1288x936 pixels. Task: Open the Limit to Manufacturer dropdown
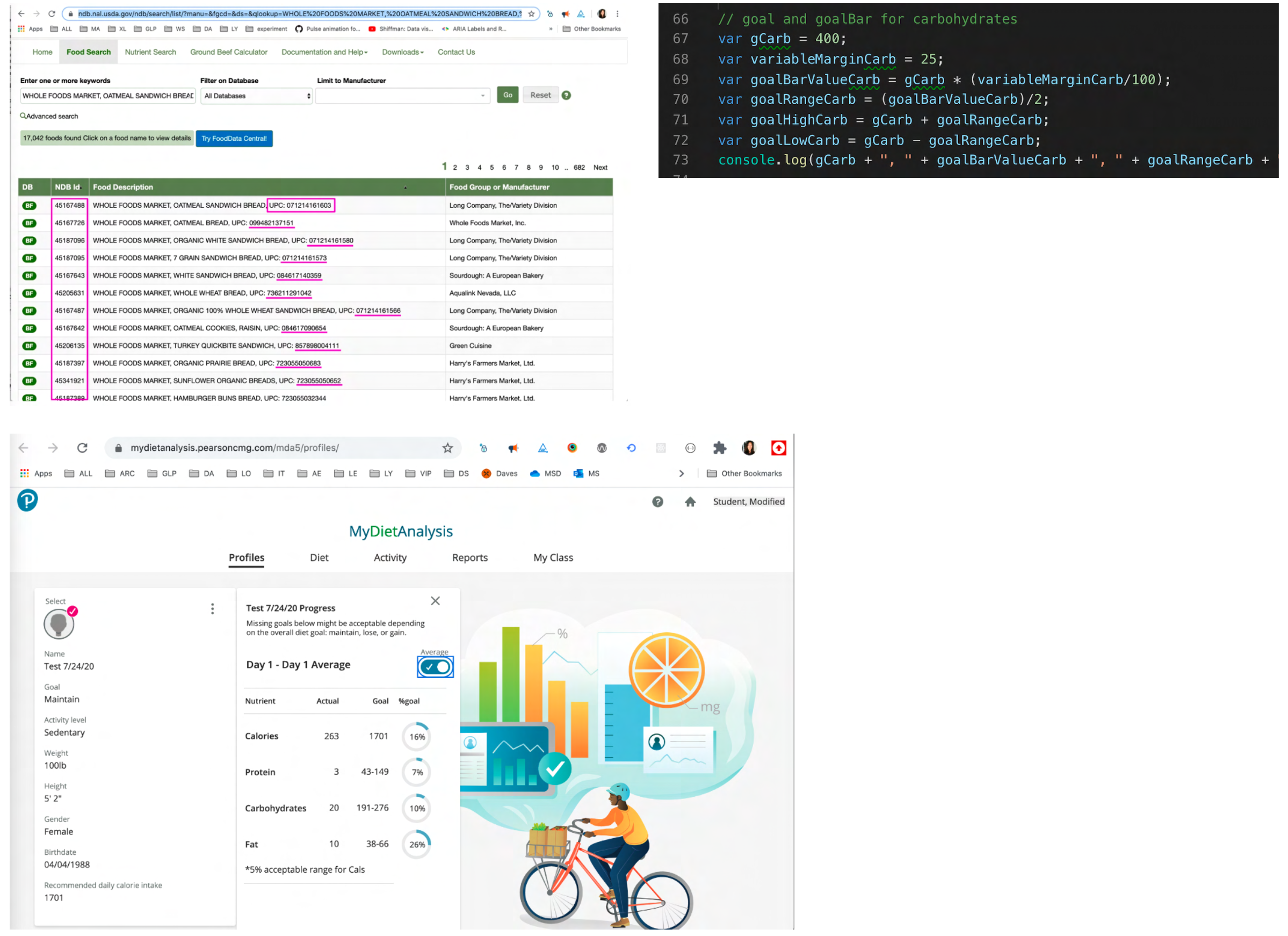click(403, 96)
